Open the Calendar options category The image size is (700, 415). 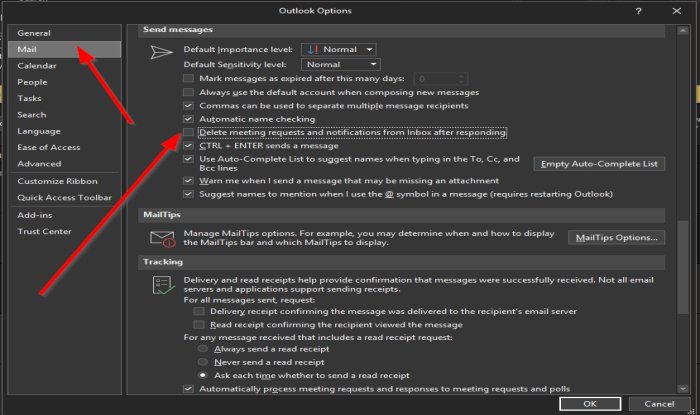[65, 66]
